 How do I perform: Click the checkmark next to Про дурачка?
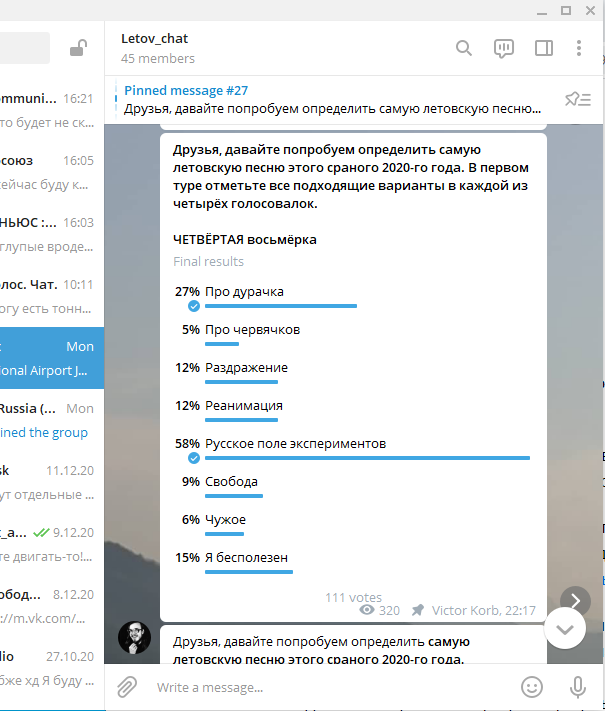pos(194,307)
